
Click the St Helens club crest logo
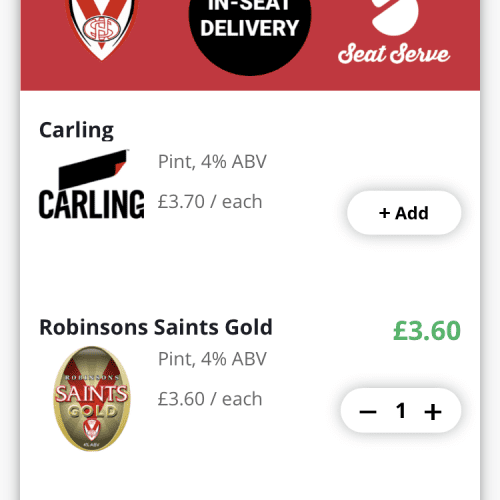coord(102,28)
